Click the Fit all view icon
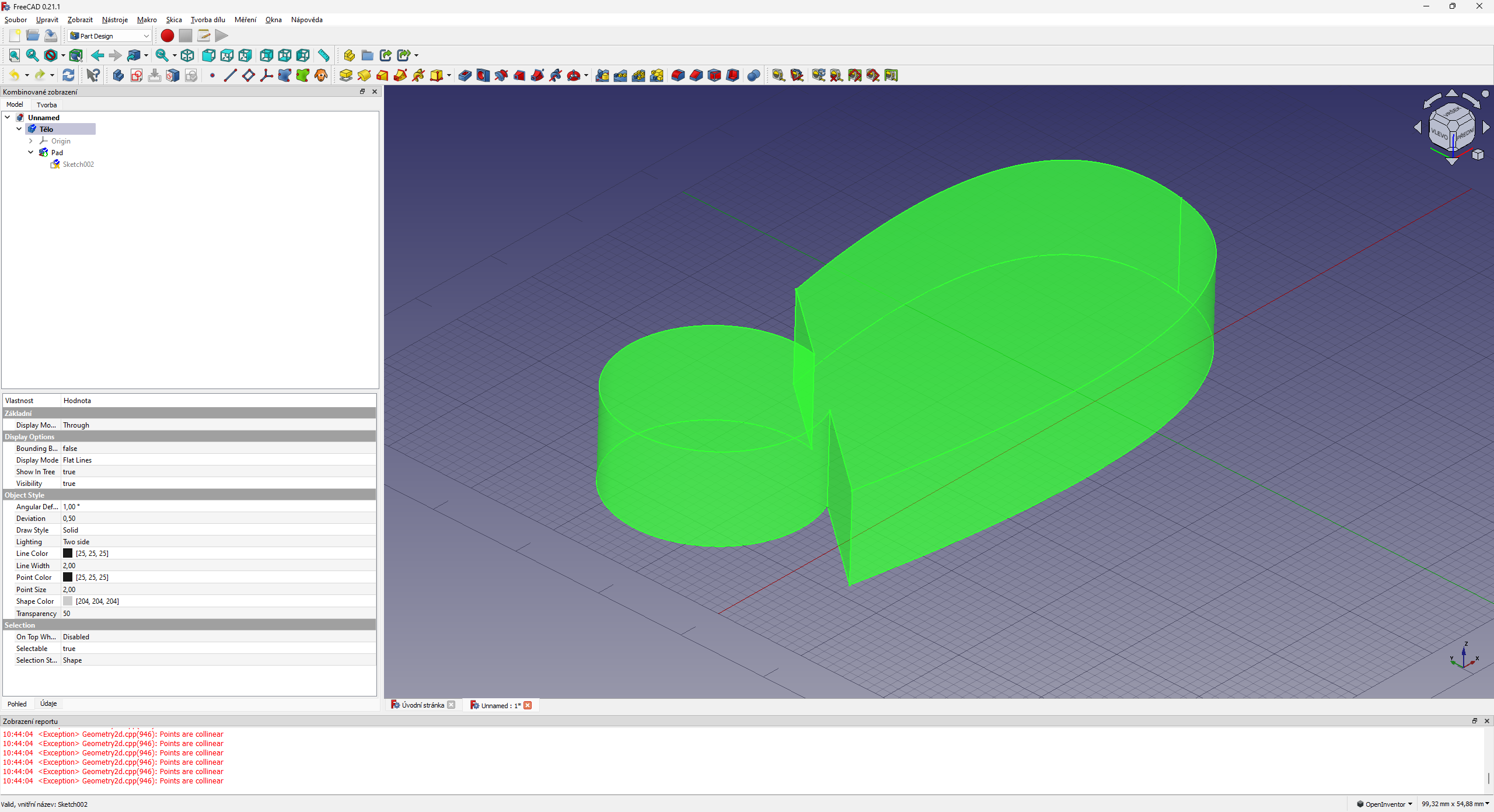1494x812 pixels. pos(15,55)
